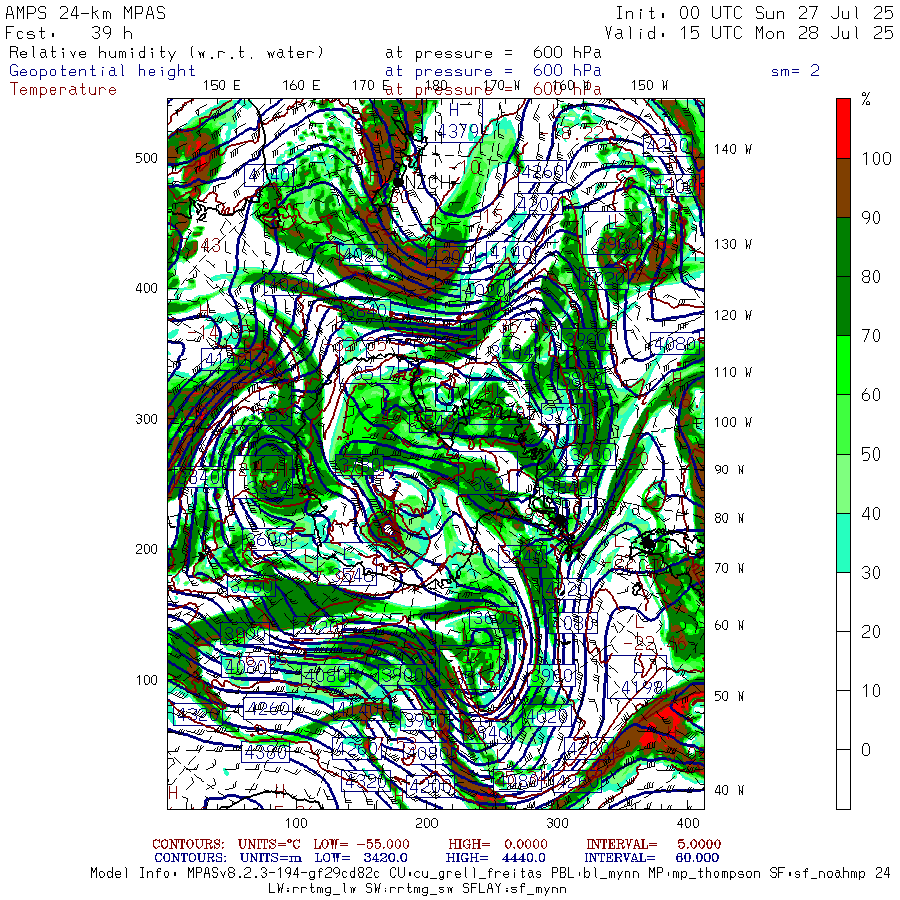Click the color bar scale label '0'
900x900 pixels.
pos(866,750)
